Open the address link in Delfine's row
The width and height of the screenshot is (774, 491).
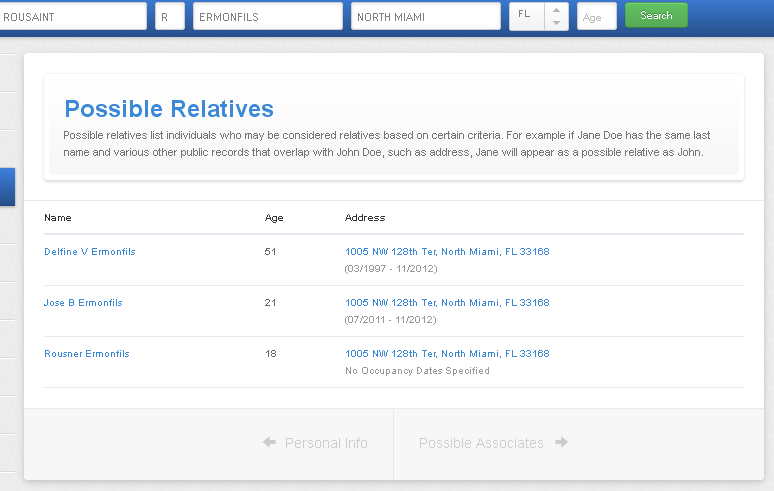tap(447, 252)
